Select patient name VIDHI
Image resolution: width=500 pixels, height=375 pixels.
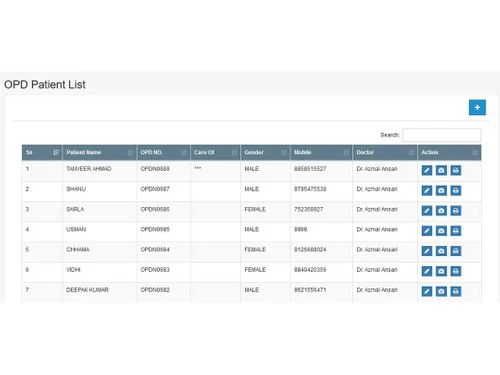(x=73, y=270)
